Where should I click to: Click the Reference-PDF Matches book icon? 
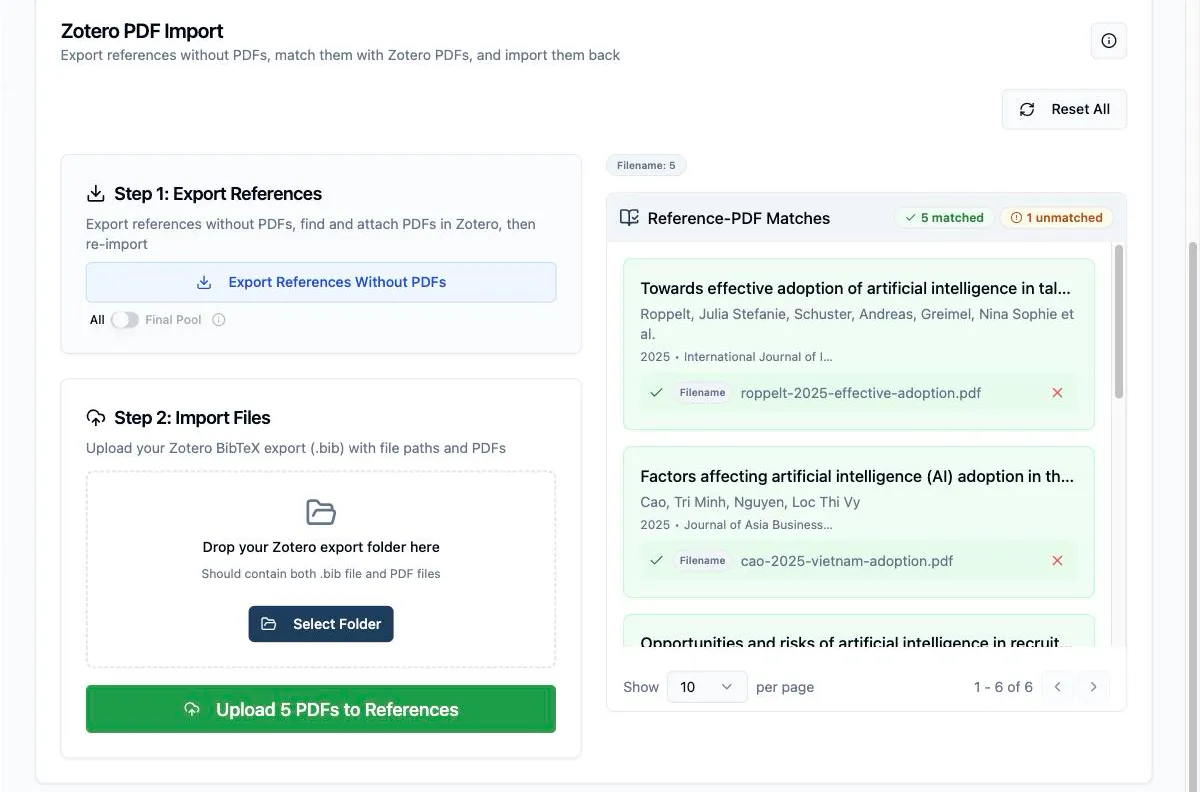[x=629, y=218]
